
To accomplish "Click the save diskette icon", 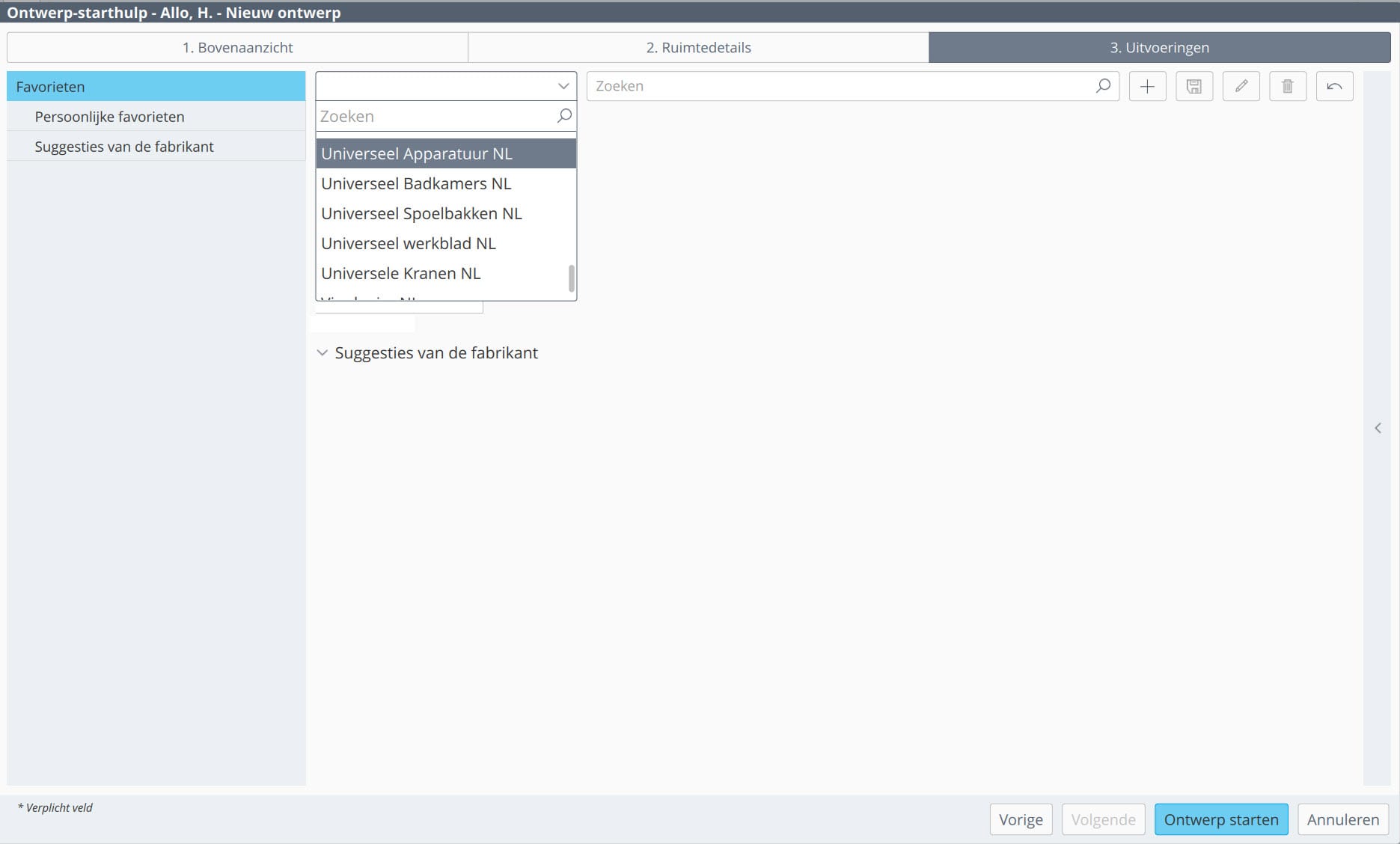I will click(1194, 87).
